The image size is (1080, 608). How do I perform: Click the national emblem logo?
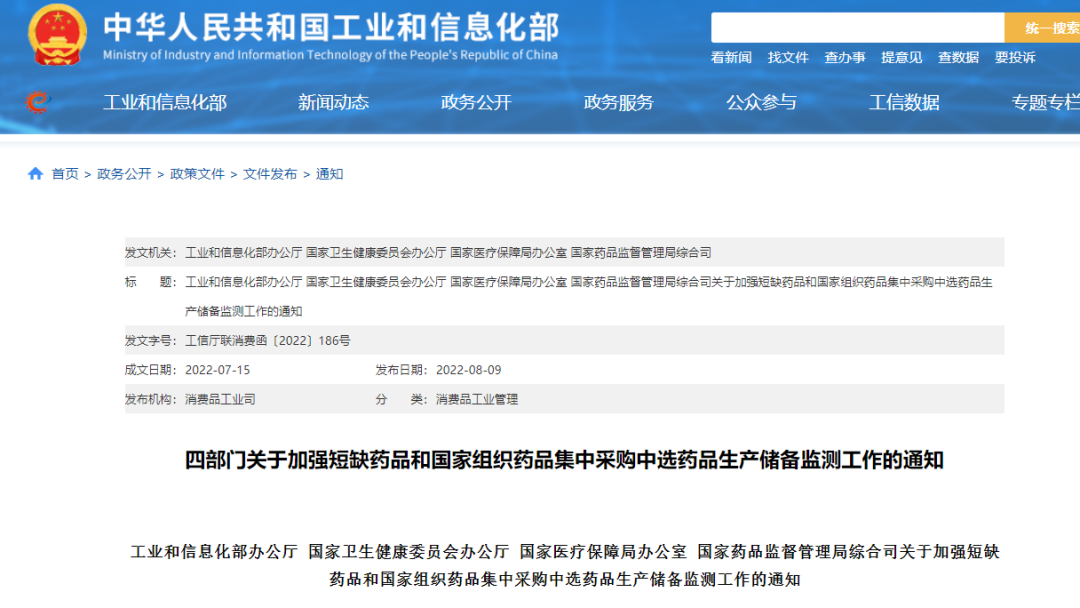pyautogui.click(x=58, y=35)
